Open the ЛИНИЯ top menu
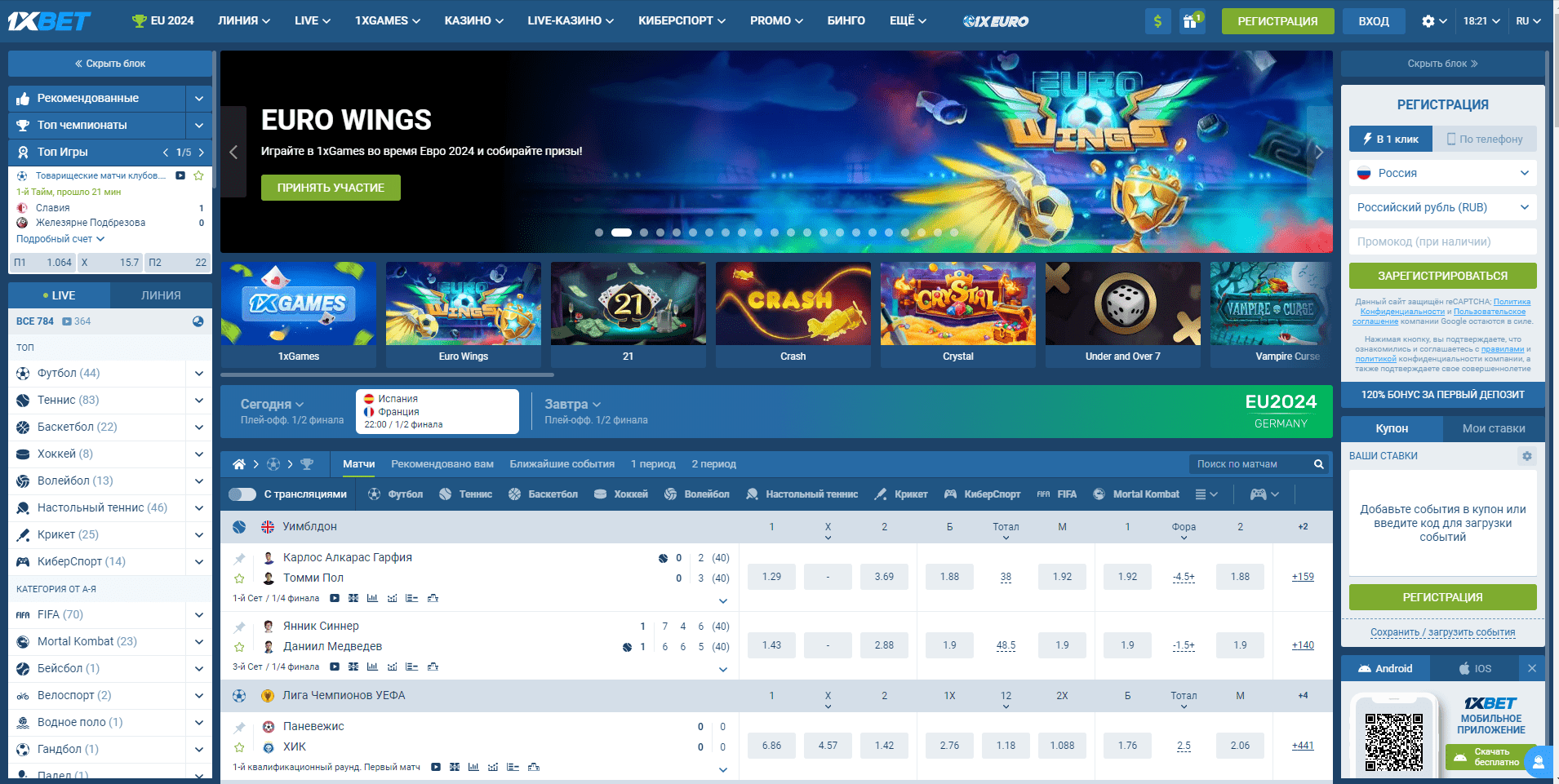Screen dimensions: 1559x784 pyautogui.click(x=243, y=21)
